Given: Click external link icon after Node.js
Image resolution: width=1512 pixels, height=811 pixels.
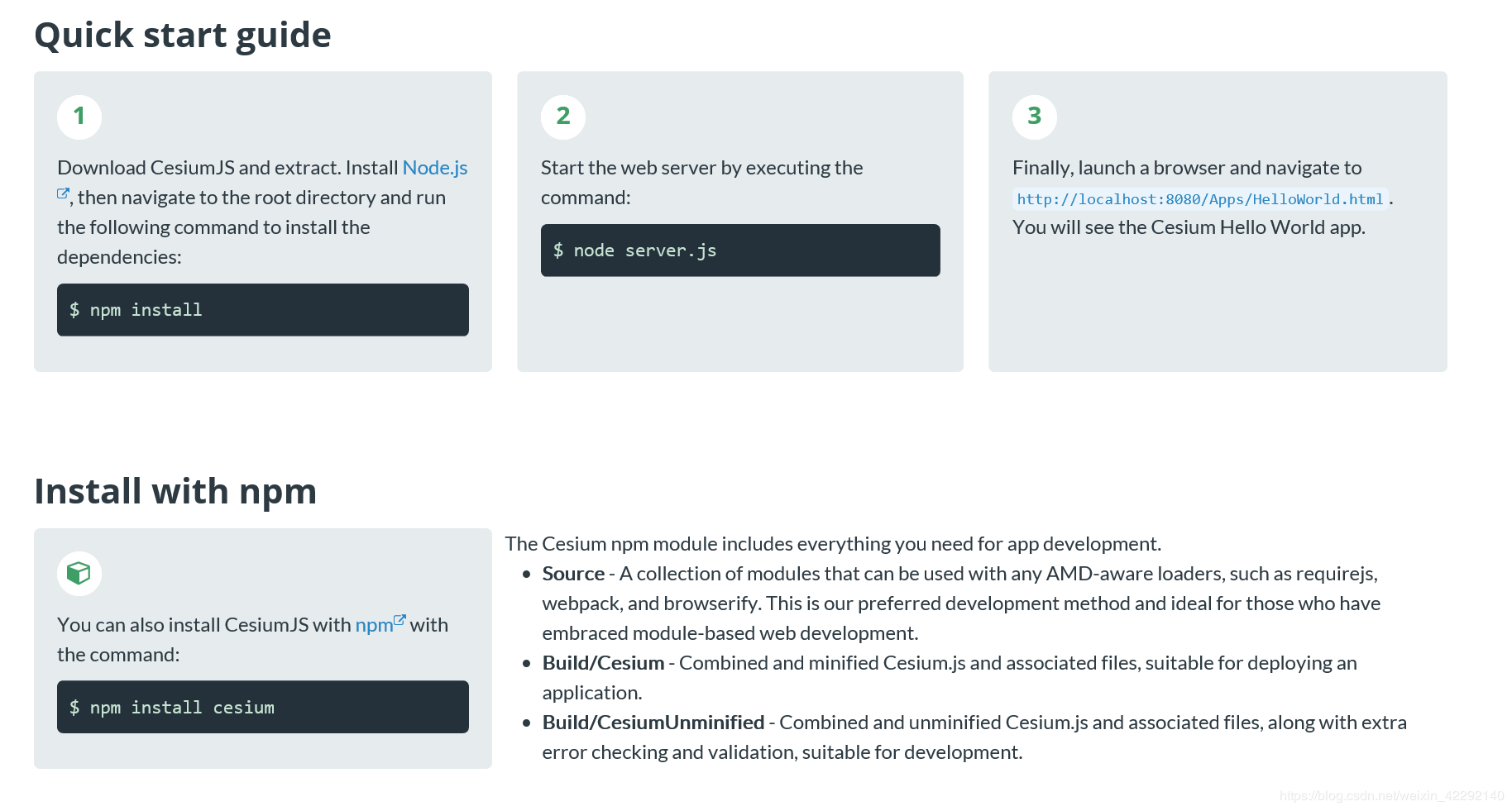Looking at the screenshot, I should pyautogui.click(x=63, y=193).
